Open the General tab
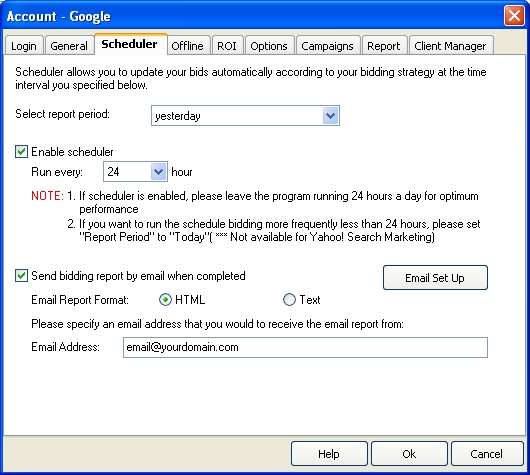530x475 pixels. (x=69, y=45)
